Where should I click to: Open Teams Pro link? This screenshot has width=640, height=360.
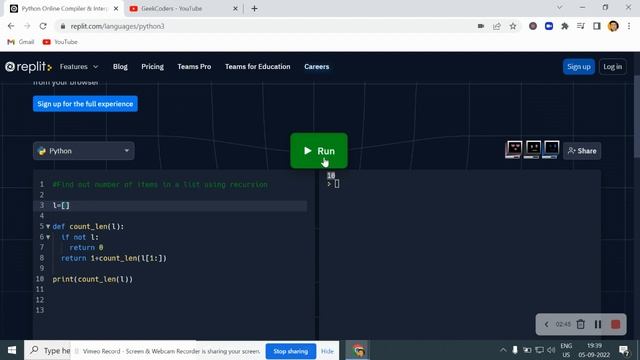click(194, 67)
